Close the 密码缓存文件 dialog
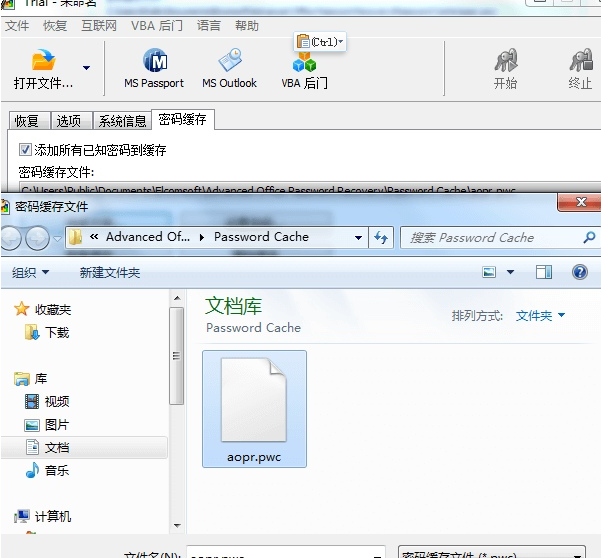601x558 pixels. coord(580,202)
